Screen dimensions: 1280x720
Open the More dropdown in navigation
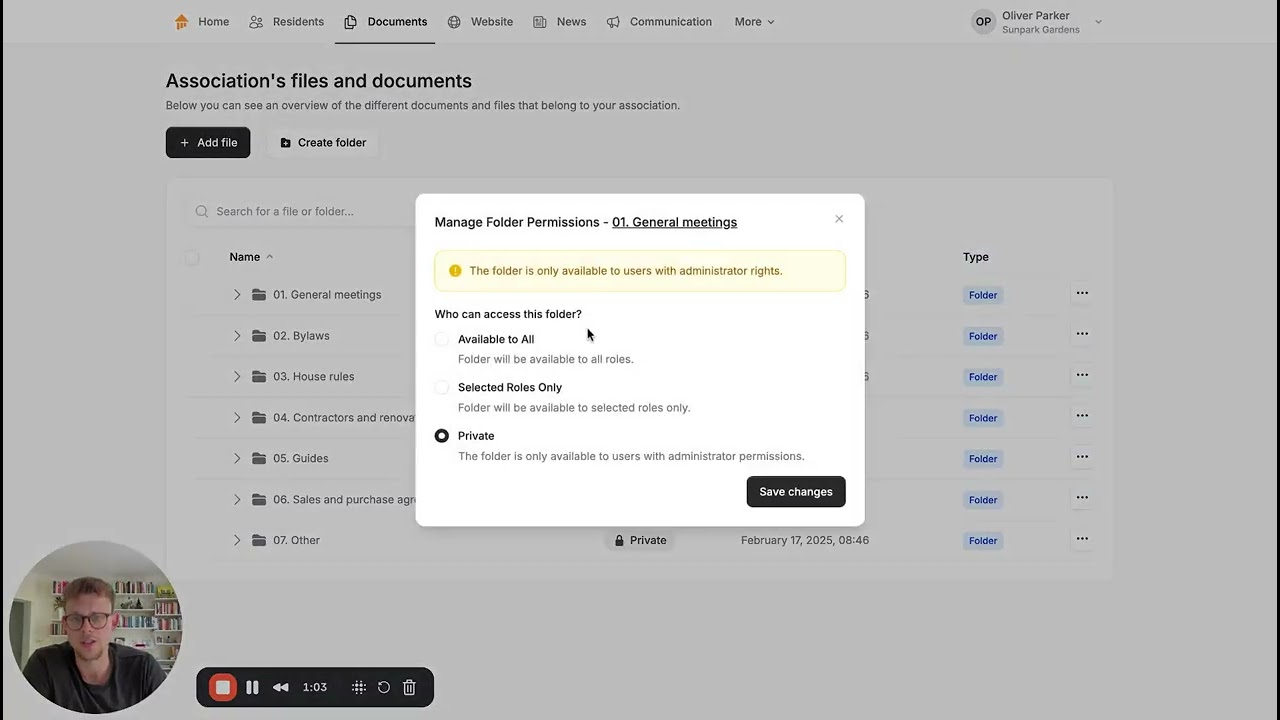(x=754, y=22)
